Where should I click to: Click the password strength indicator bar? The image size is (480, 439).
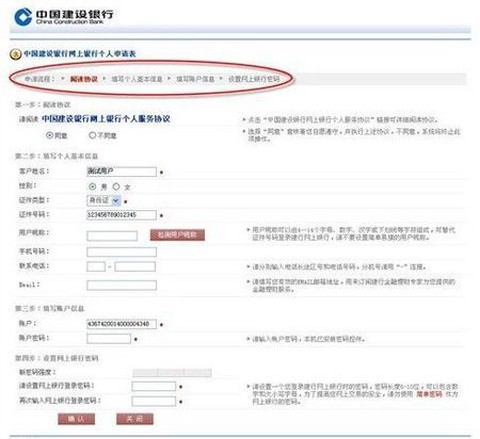(x=172, y=372)
